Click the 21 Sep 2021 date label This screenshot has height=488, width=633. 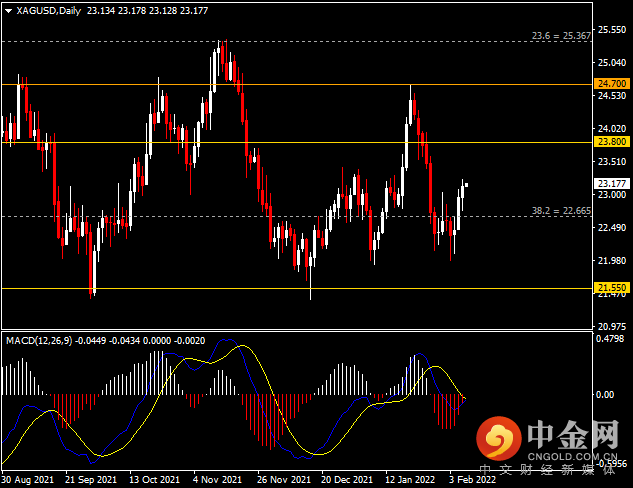pos(91,480)
